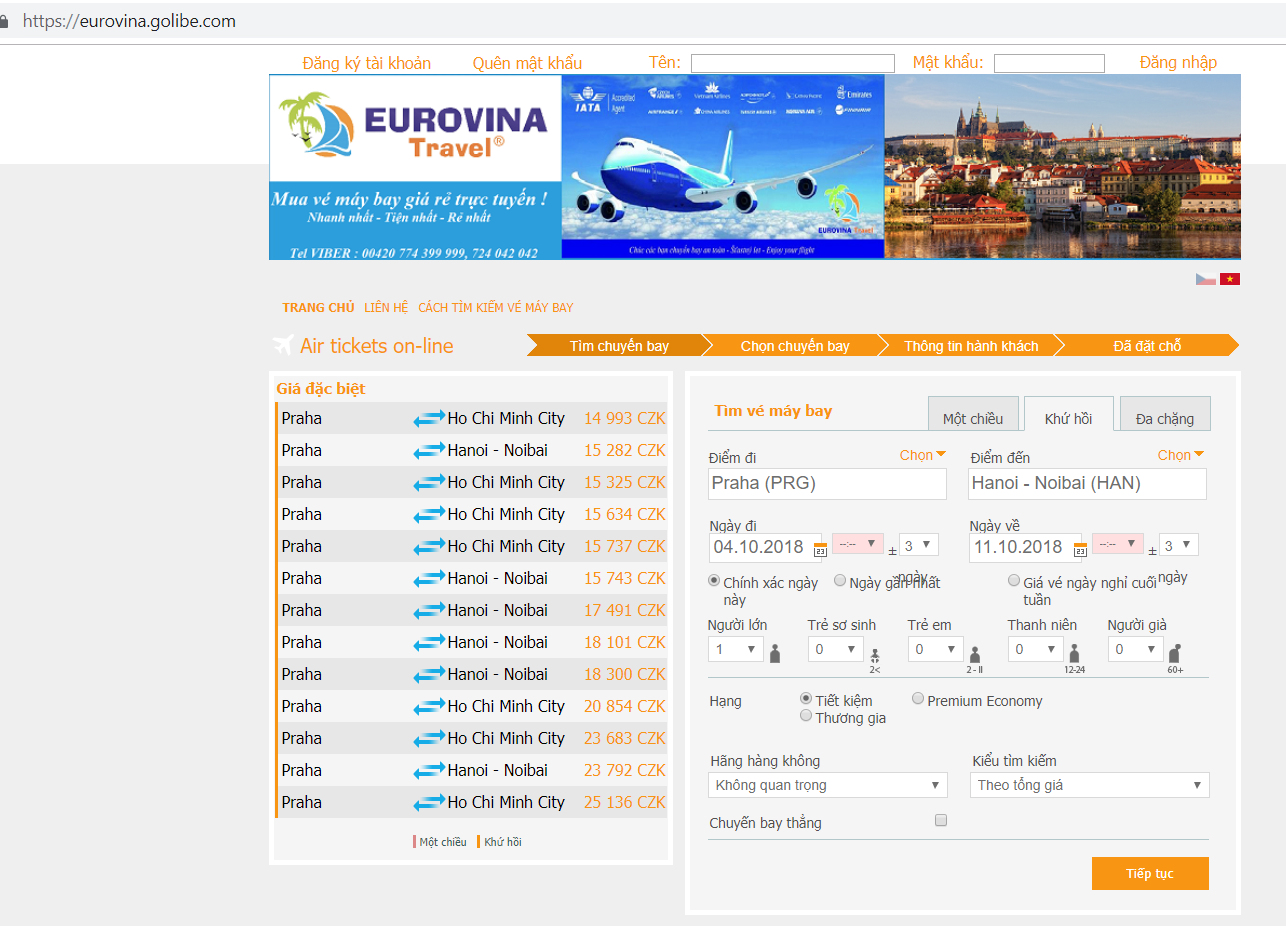Click the Prague cityscape banner image
1286x926 pixels.
tap(1063, 166)
